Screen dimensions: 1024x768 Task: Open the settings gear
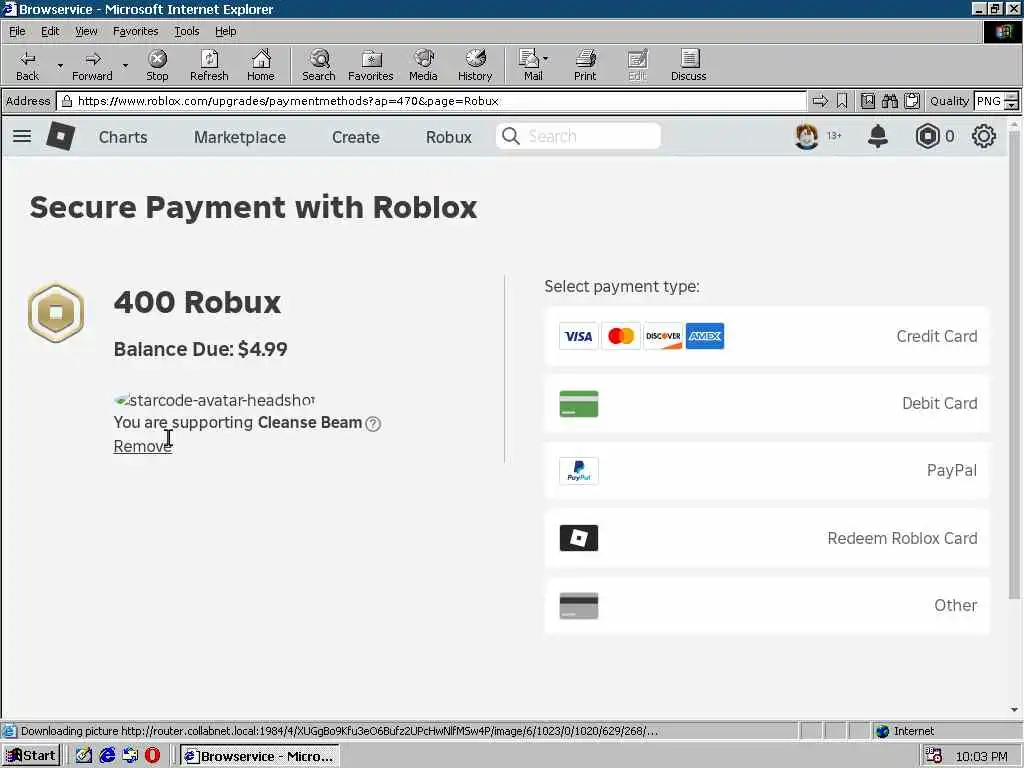984,136
